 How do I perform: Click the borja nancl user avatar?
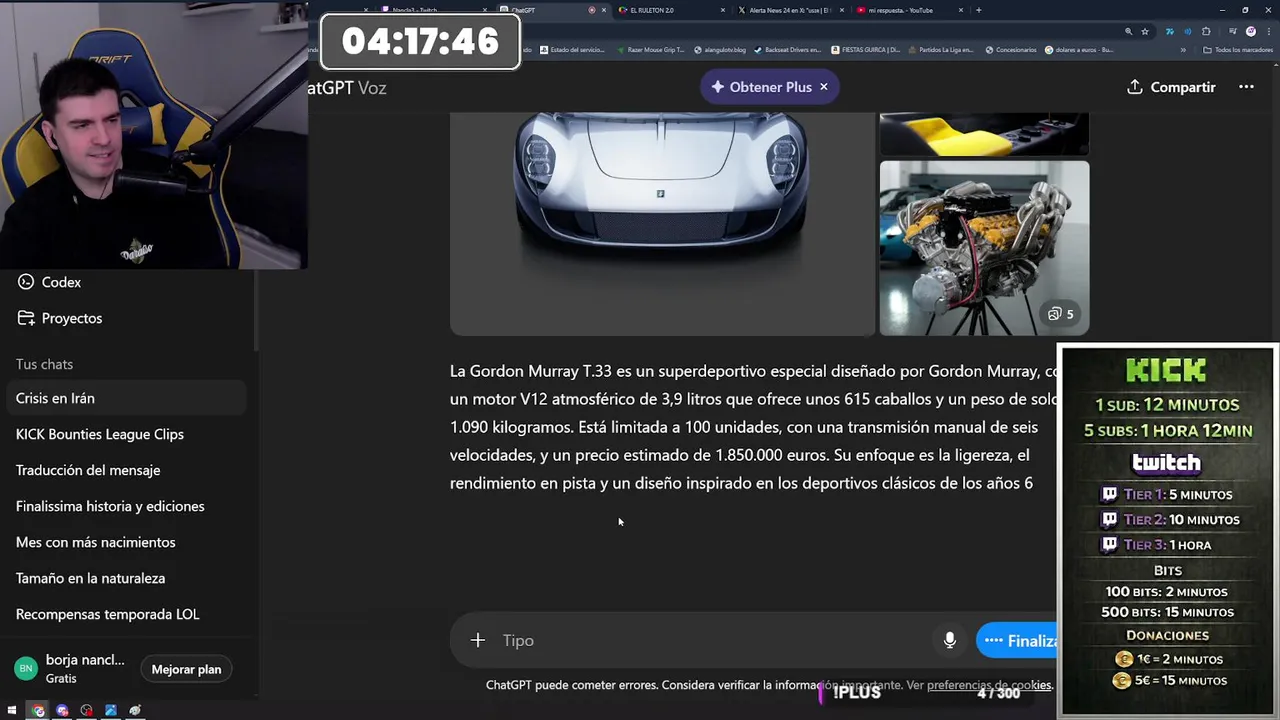click(26, 668)
